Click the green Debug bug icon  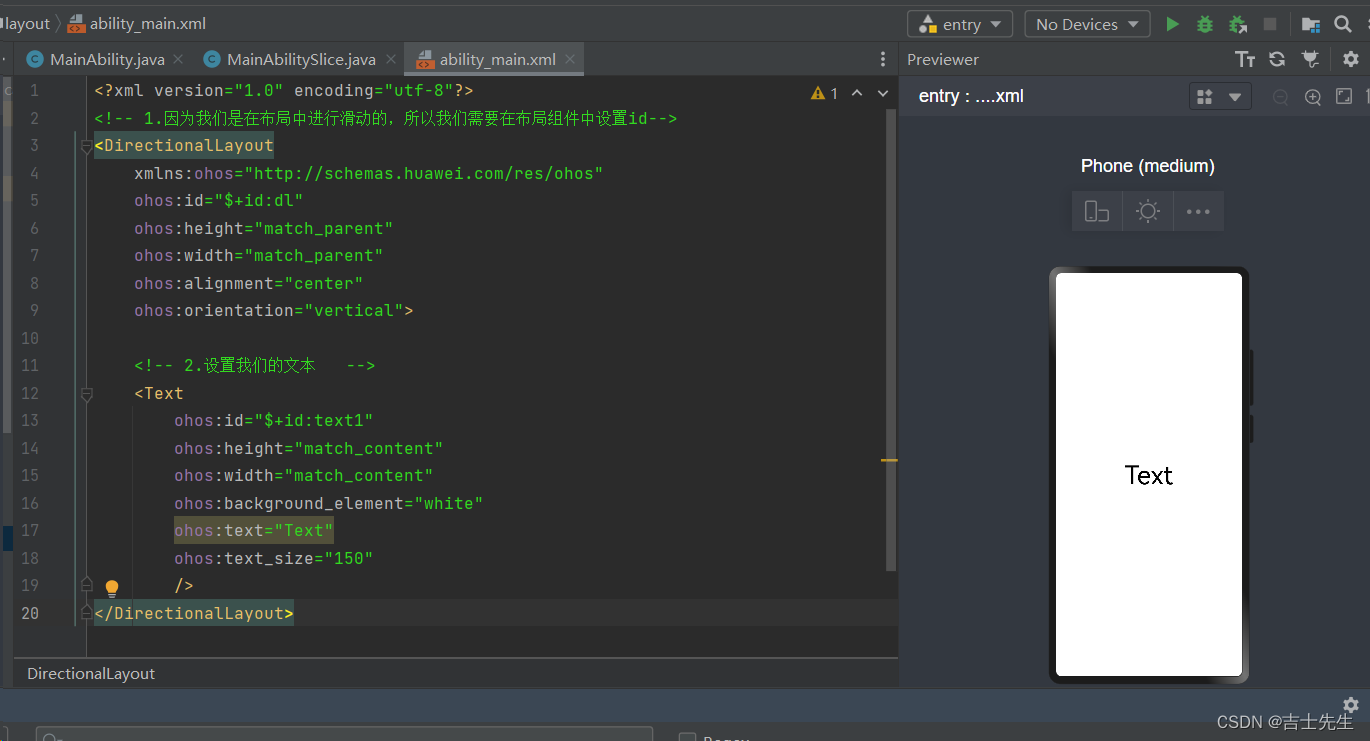(x=1205, y=24)
